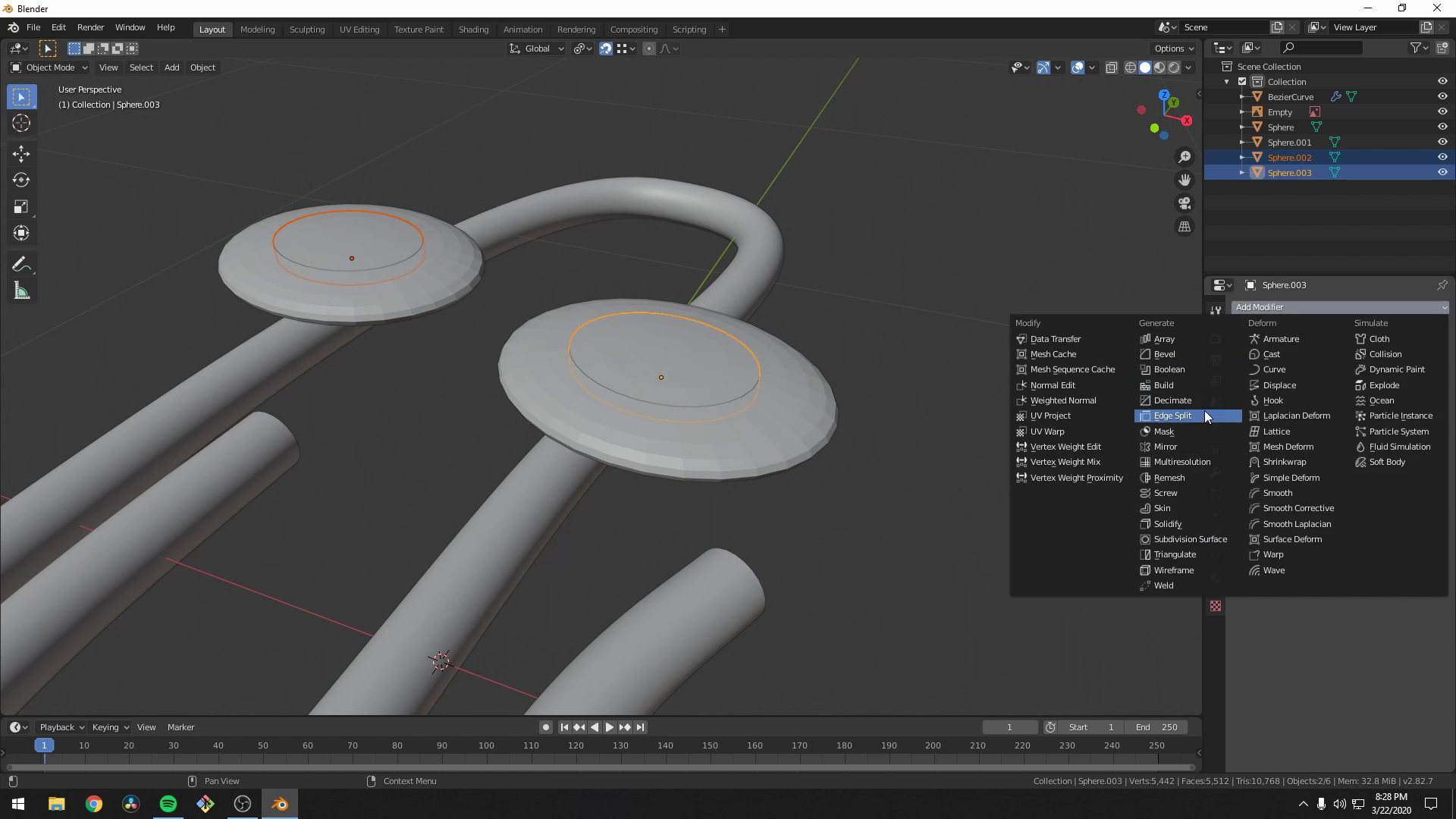Select the Rotate tool

[21, 180]
